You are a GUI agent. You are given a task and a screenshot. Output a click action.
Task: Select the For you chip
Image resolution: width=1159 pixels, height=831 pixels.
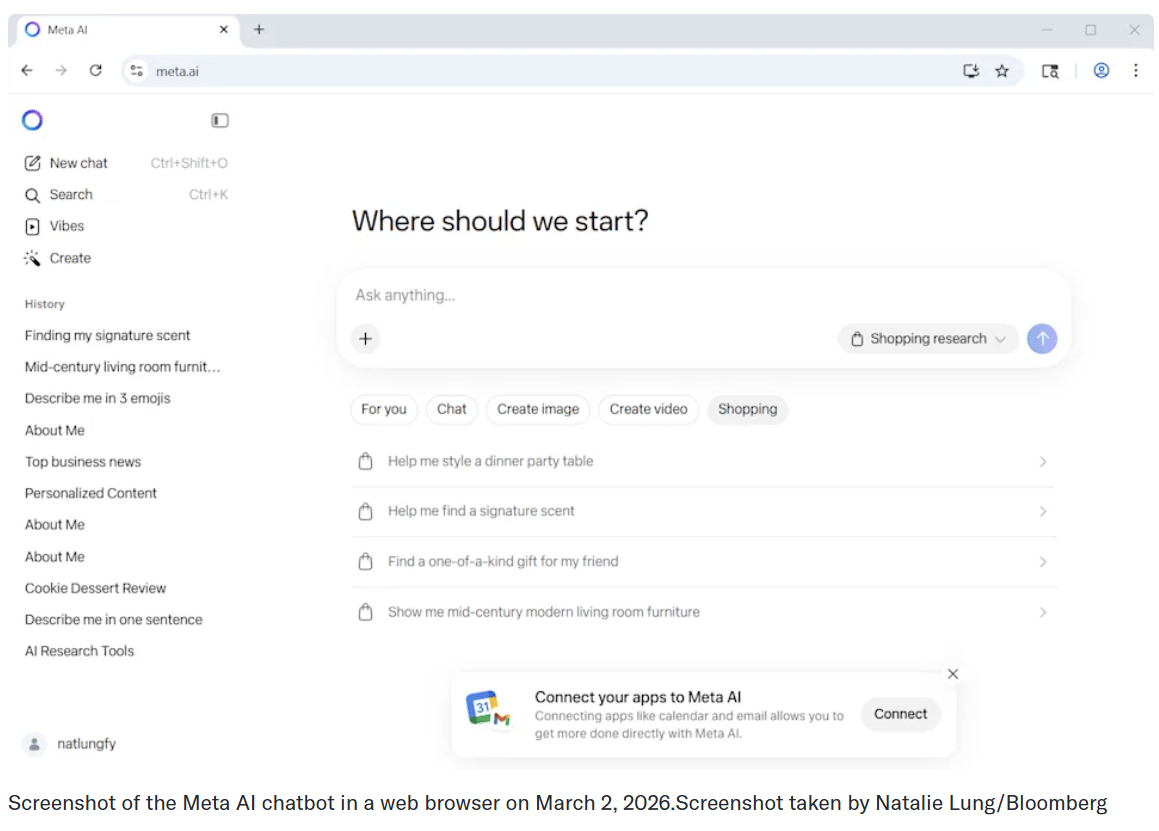click(384, 409)
